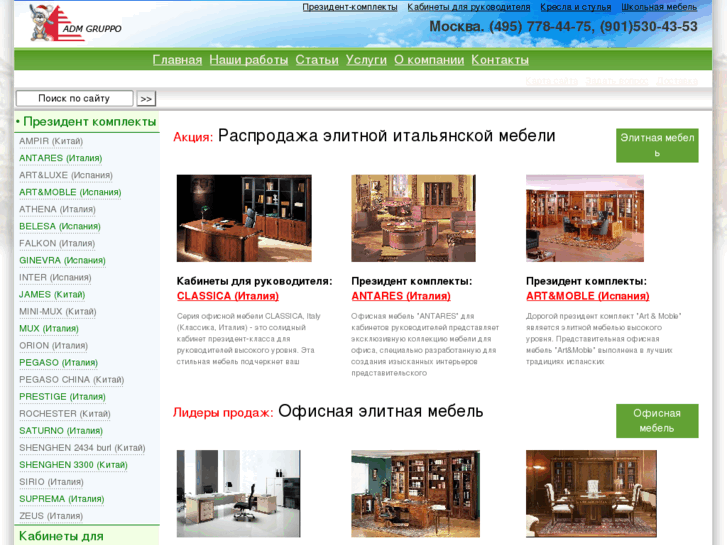727x545 pixels.
Task: Click the Москва phone number header text
Action: (x=563, y=26)
